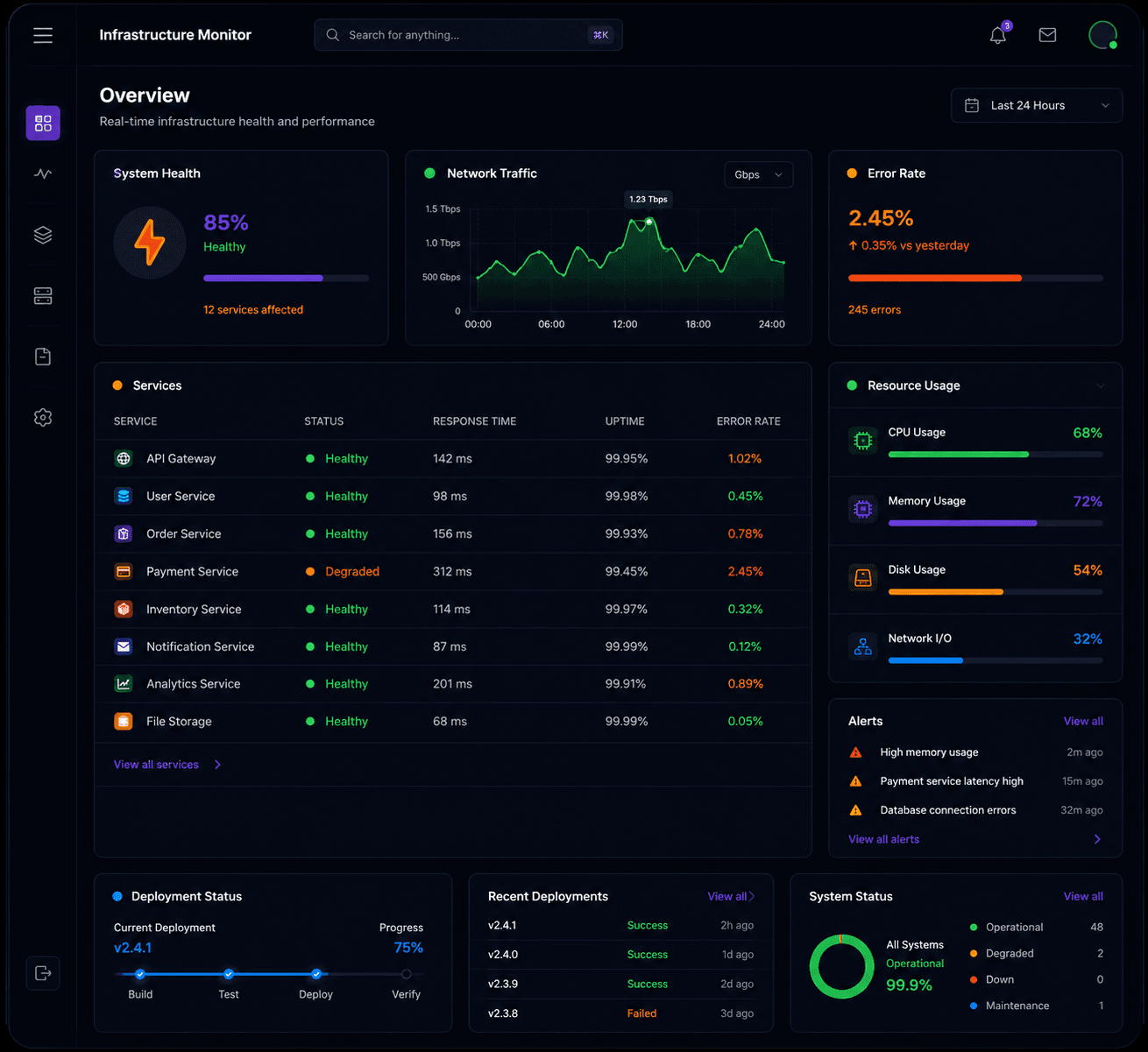Open the notifications bell
1148x1052 pixels.
(x=998, y=35)
